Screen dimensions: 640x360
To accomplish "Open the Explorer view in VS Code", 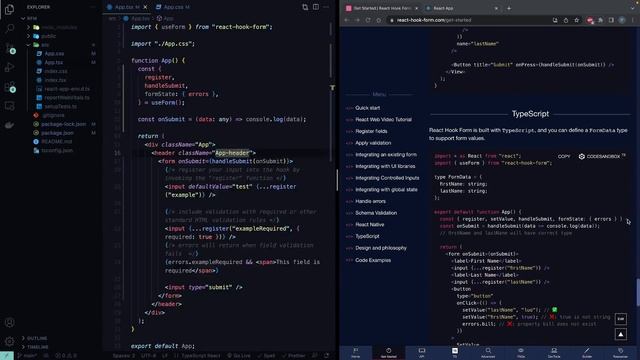I will [9, 9].
